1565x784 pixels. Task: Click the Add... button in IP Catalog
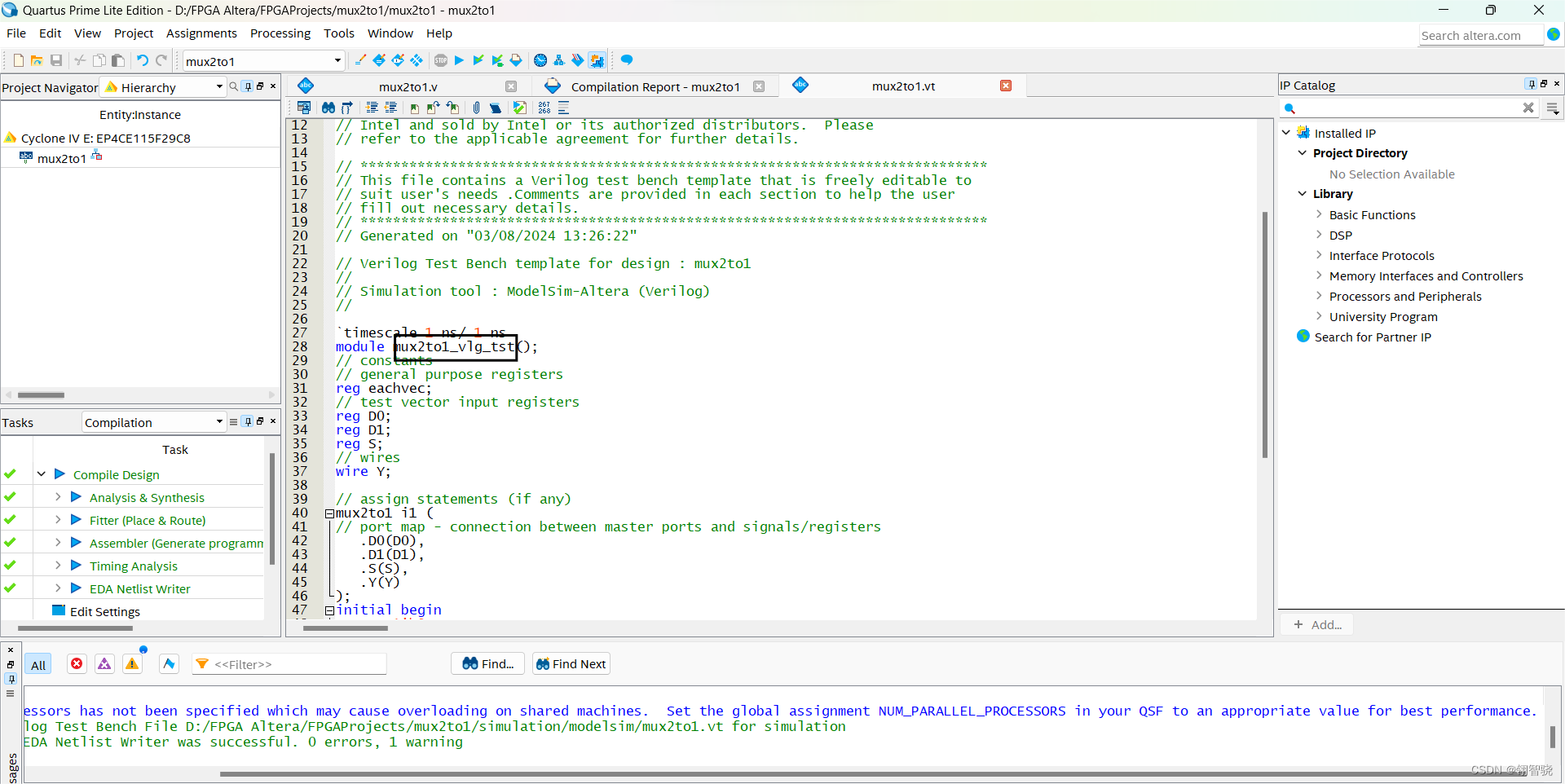coord(1317,624)
